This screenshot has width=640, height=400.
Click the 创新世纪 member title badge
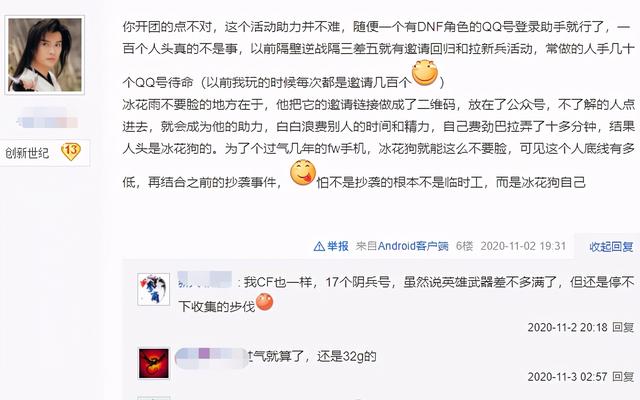[27, 153]
